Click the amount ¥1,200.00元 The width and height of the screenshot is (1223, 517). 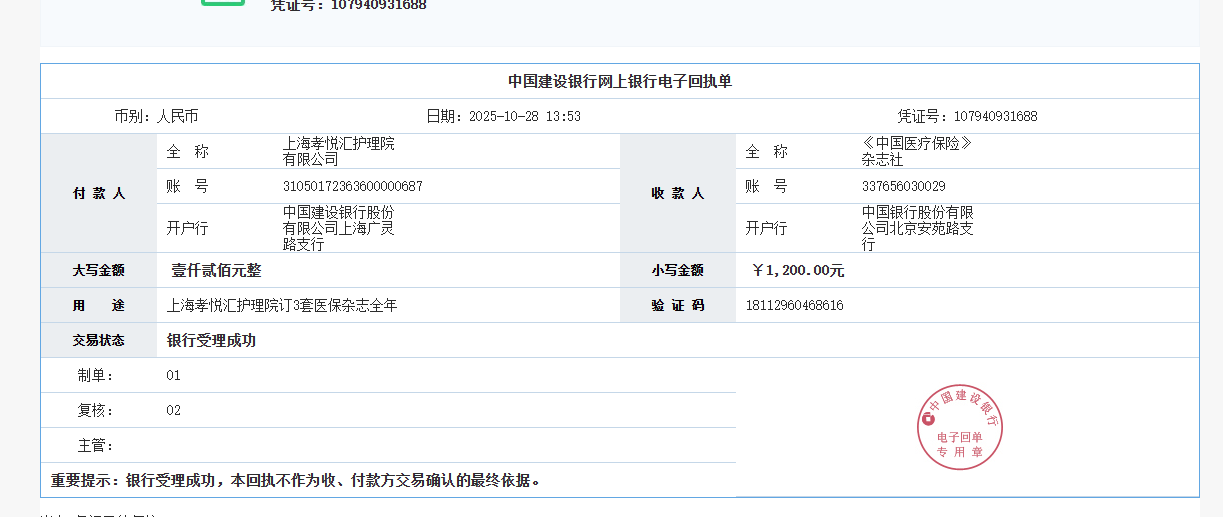[x=798, y=270]
